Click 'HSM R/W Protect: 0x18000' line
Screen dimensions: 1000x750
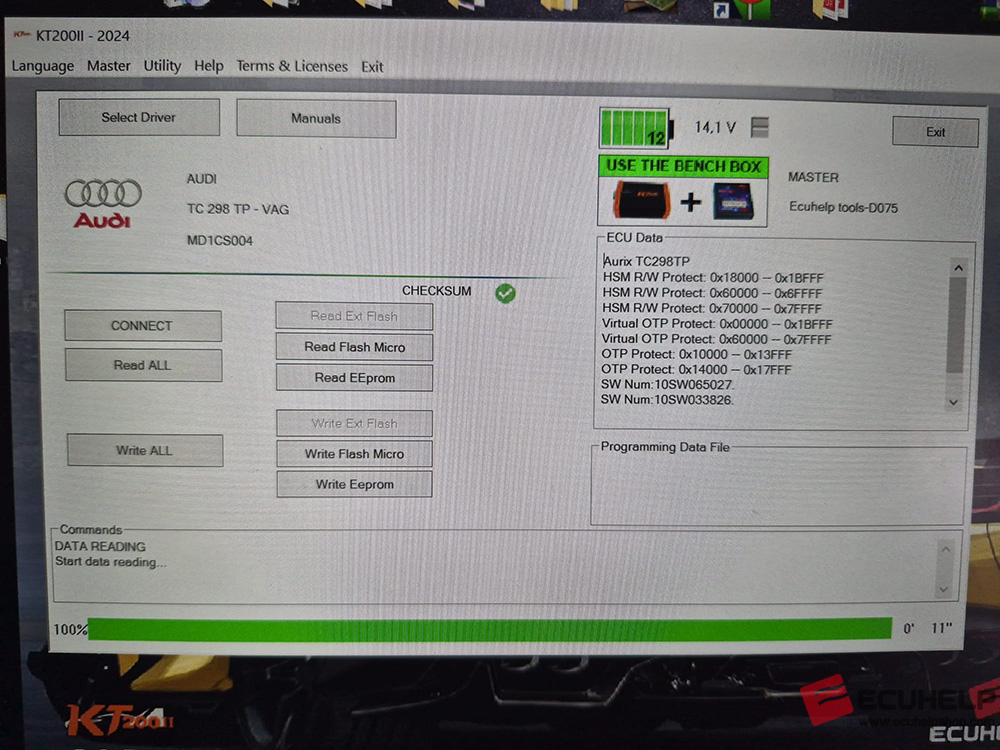pyautogui.click(x=713, y=277)
